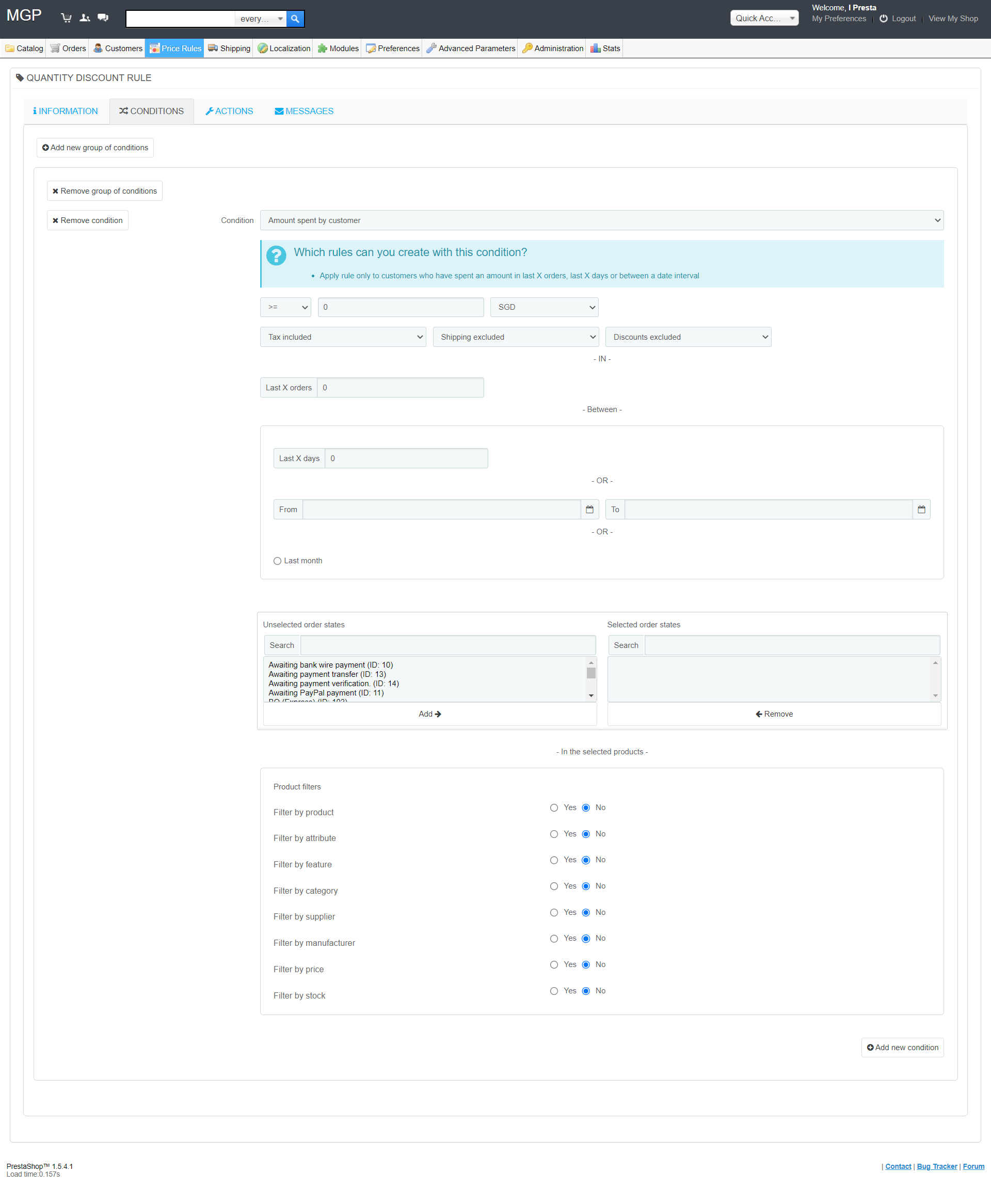Click the Last X orders input field
The height and width of the screenshot is (1204, 991).
click(x=399, y=388)
